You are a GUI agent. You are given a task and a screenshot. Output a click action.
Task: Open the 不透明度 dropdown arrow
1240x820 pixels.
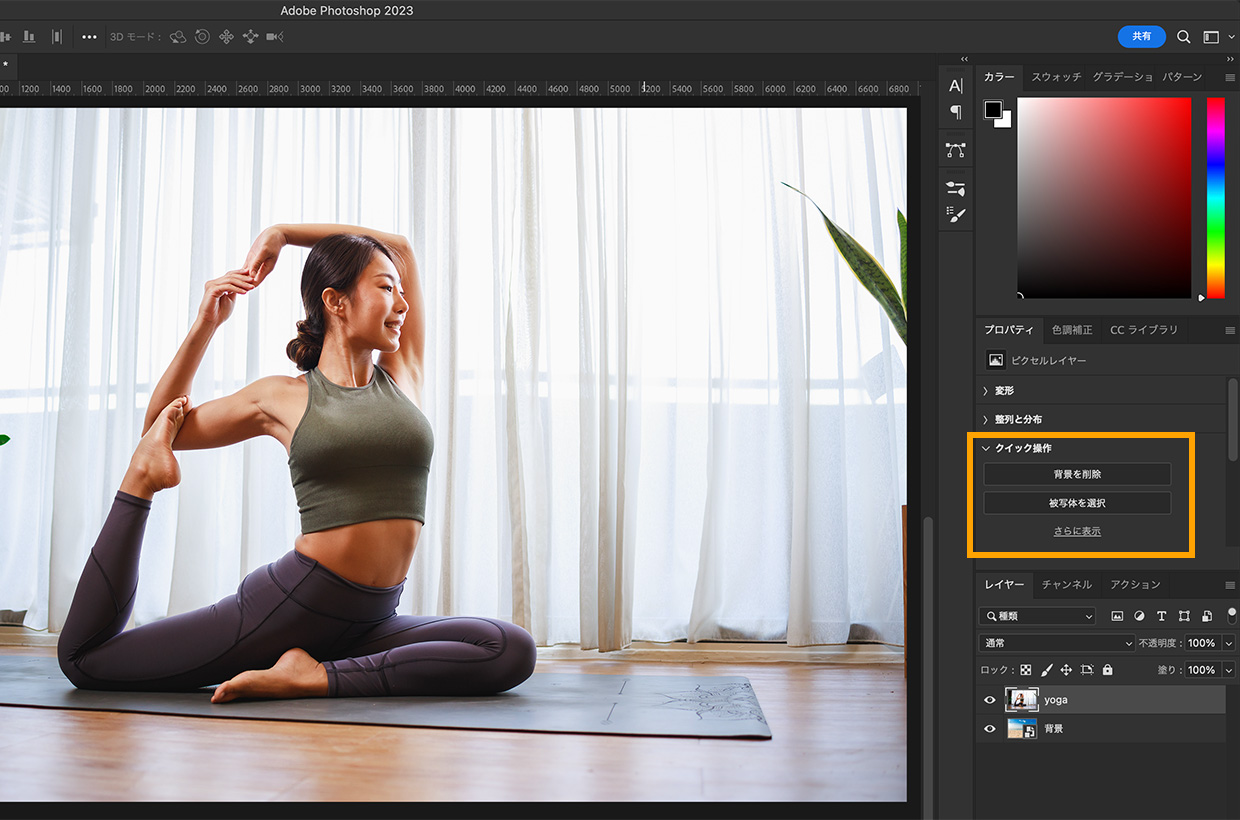1229,643
